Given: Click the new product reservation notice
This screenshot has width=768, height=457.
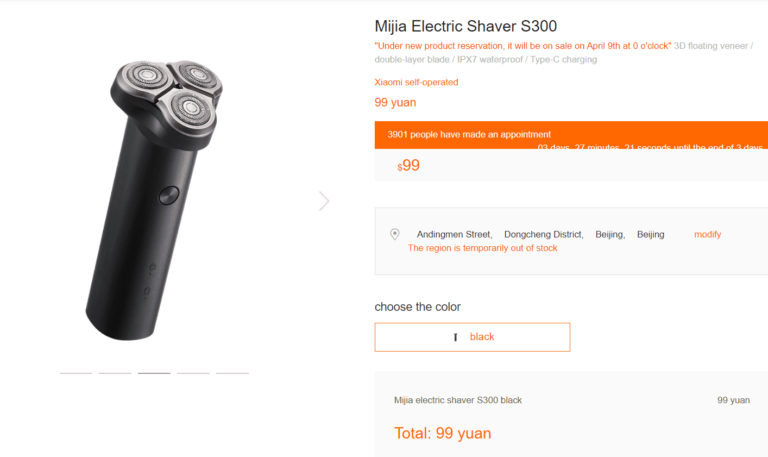Looking at the screenshot, I should (522, 46).
